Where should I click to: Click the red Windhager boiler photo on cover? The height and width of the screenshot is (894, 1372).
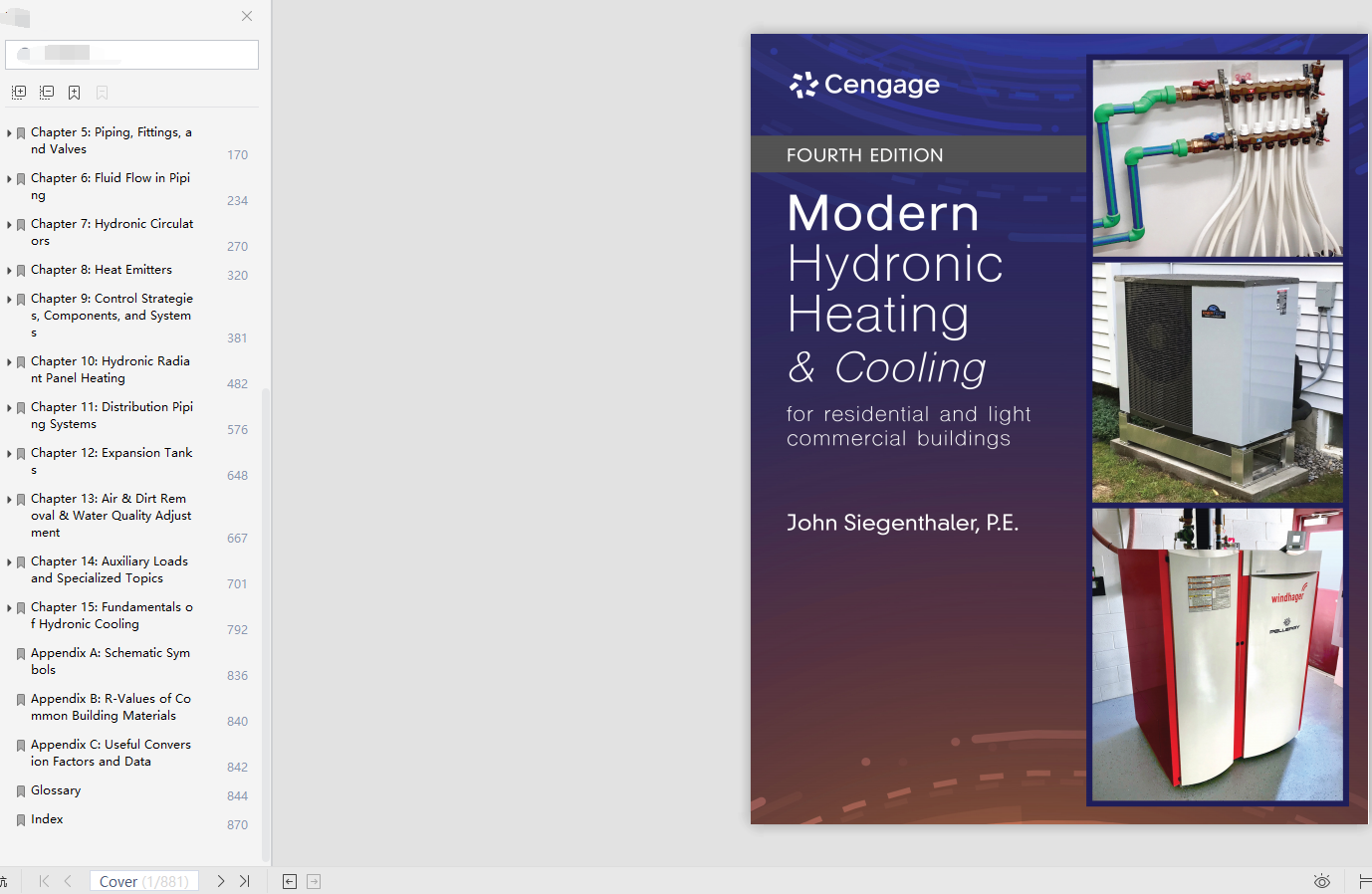(1218, 654)
